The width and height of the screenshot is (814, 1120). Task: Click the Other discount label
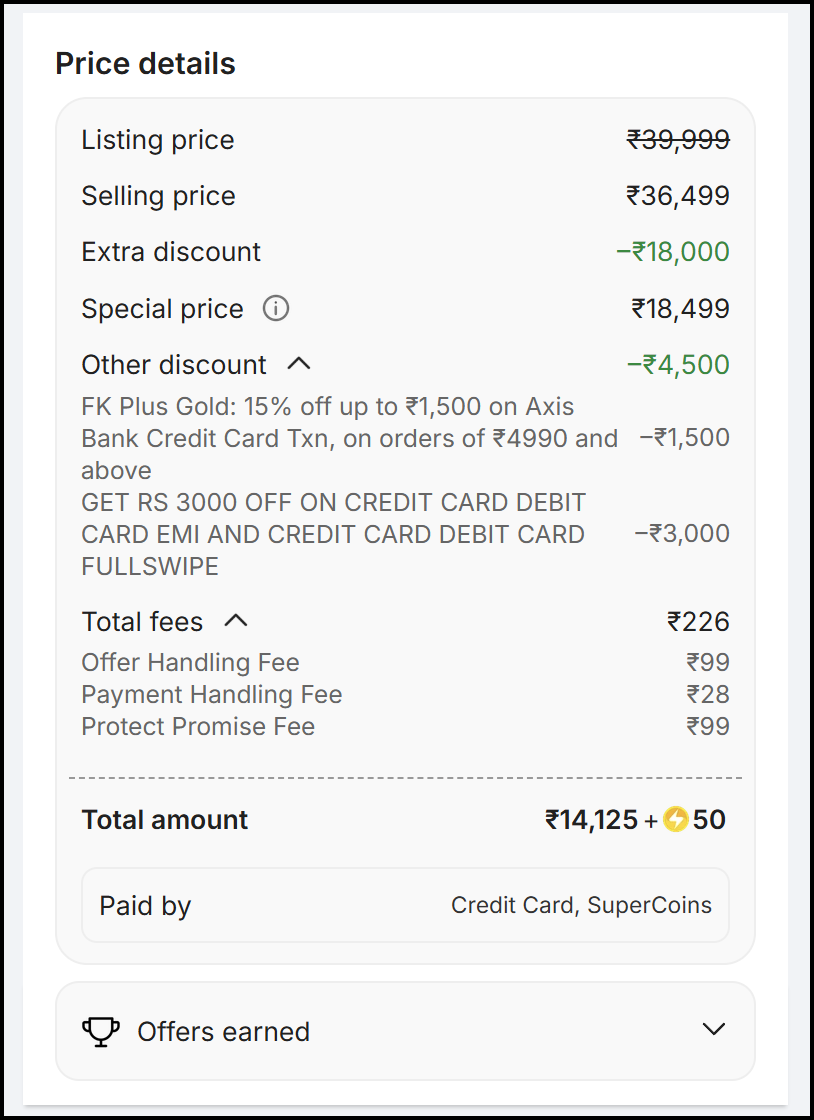click(174, 365)
